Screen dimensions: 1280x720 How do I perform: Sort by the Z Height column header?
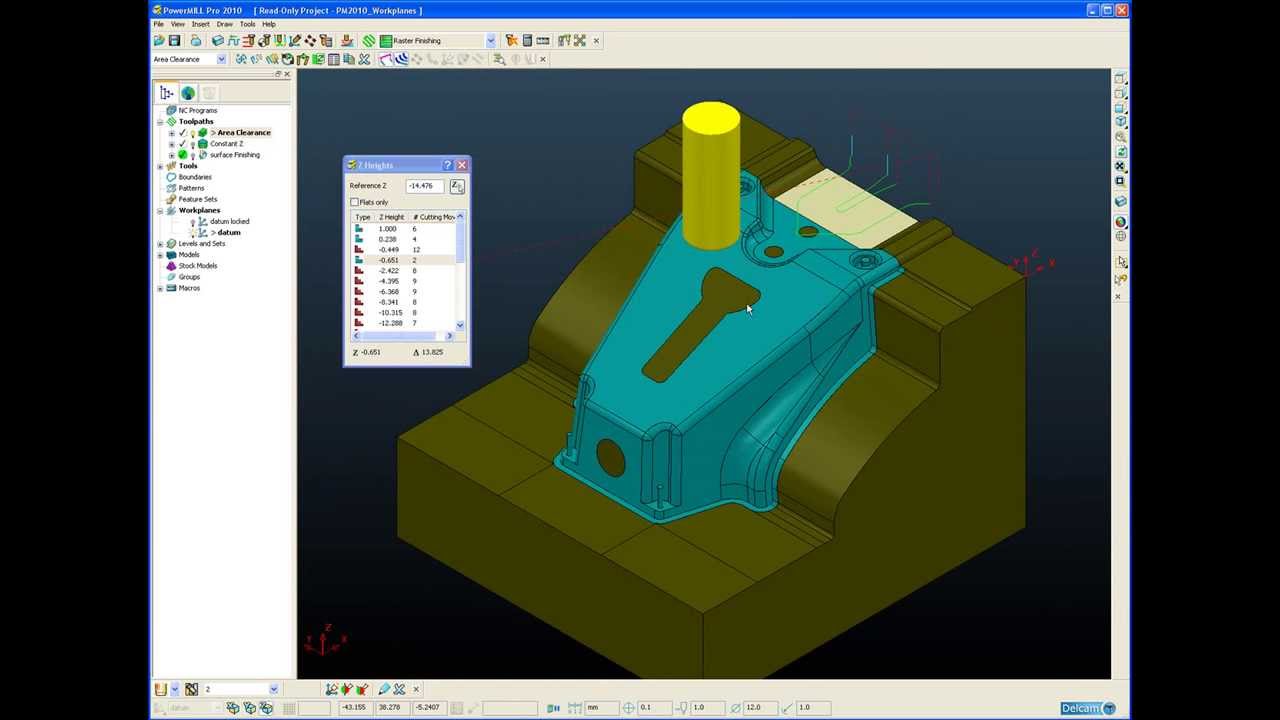coord(392,217)
